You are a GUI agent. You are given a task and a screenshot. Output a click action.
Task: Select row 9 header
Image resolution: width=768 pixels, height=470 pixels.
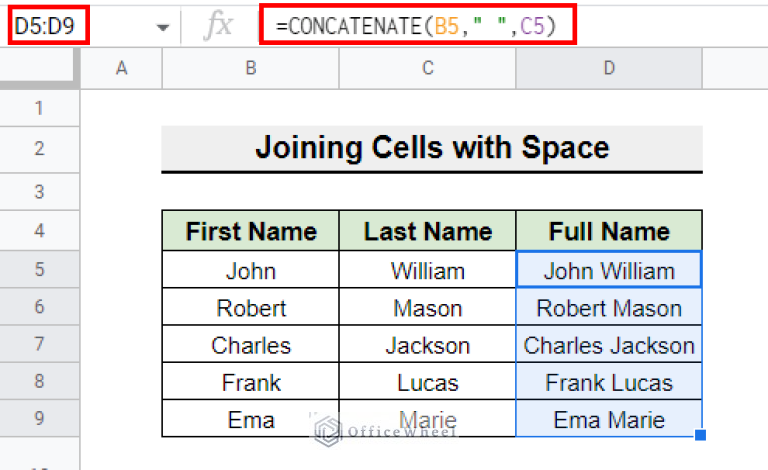pos(39,418)
